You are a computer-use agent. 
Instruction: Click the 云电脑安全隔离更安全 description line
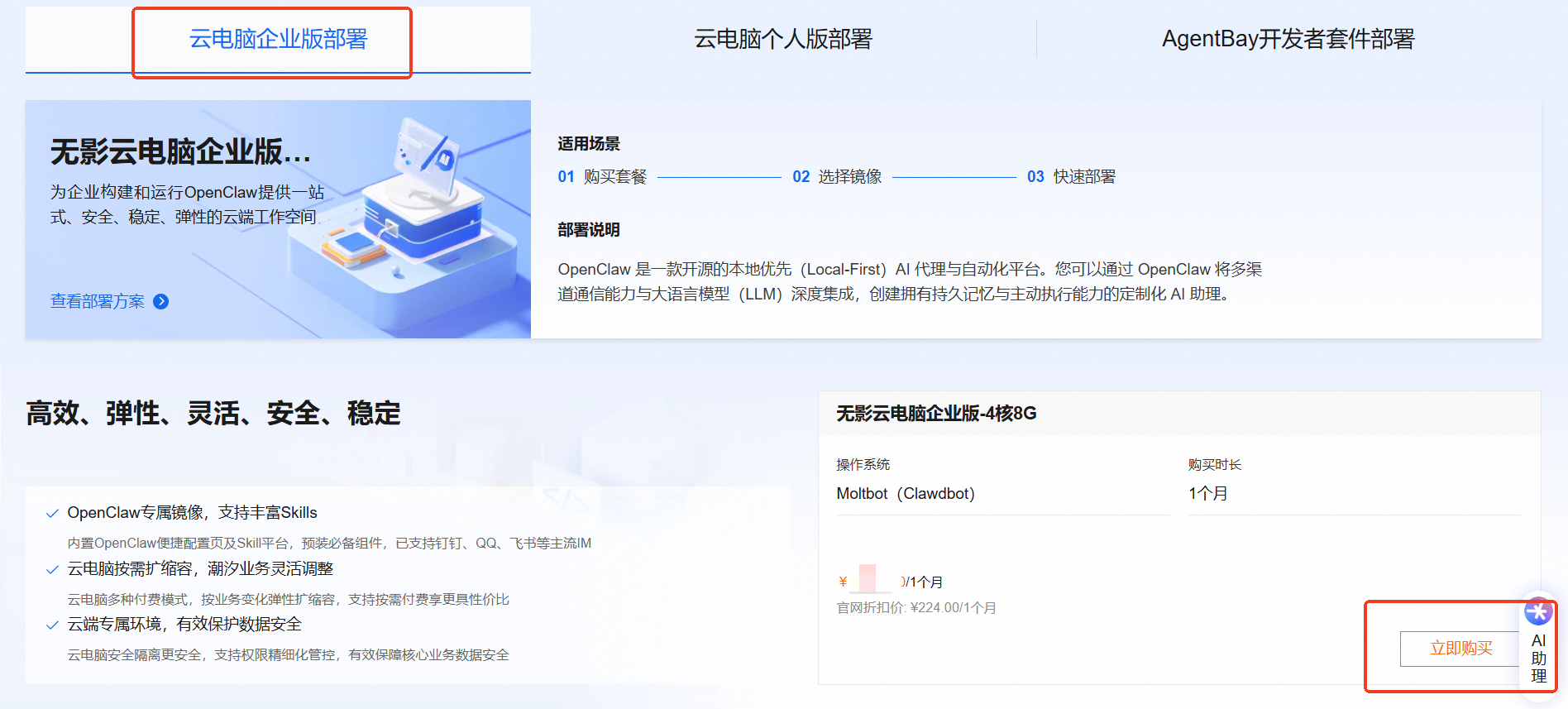(x=288, y=655)
